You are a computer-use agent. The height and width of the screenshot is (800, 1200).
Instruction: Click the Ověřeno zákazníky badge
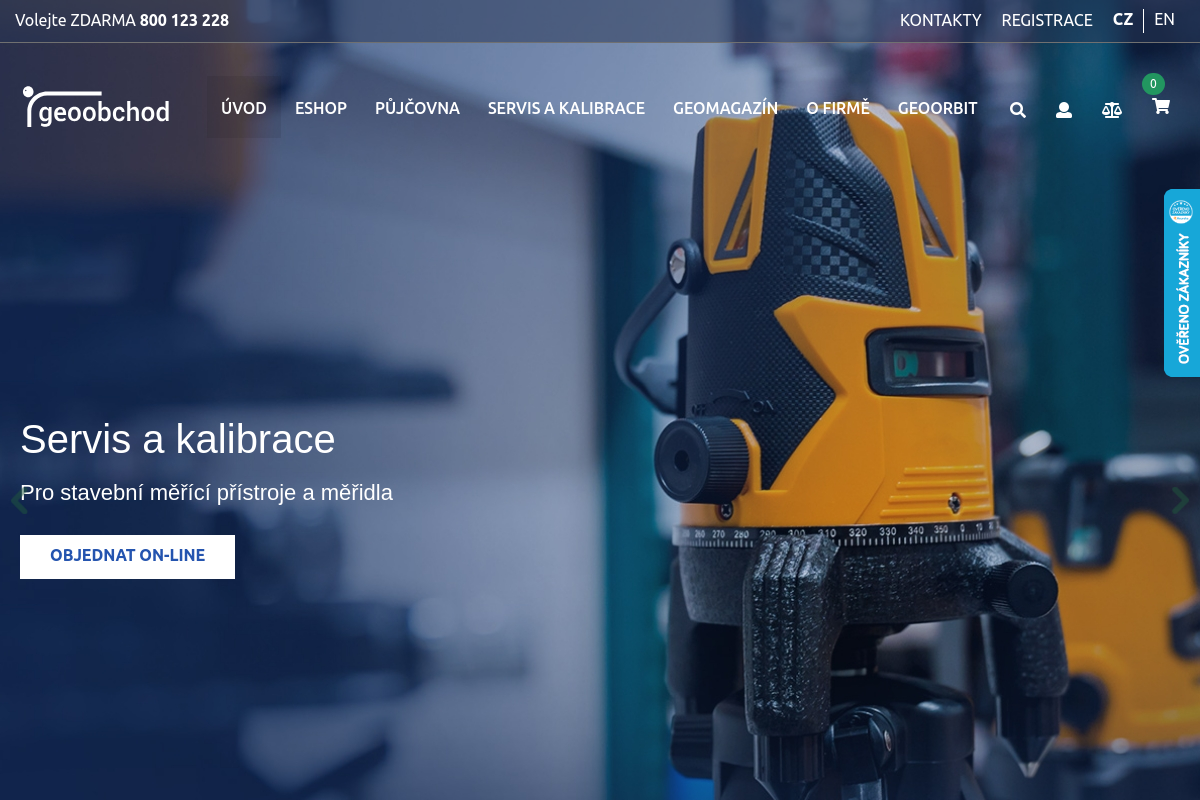pyautogui.click(x=1182, y=283)
